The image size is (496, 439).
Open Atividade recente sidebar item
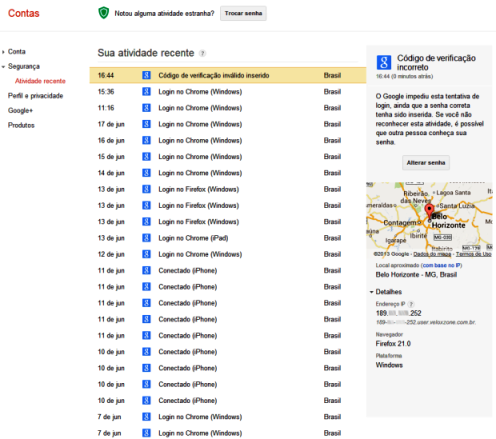[40, 81]
